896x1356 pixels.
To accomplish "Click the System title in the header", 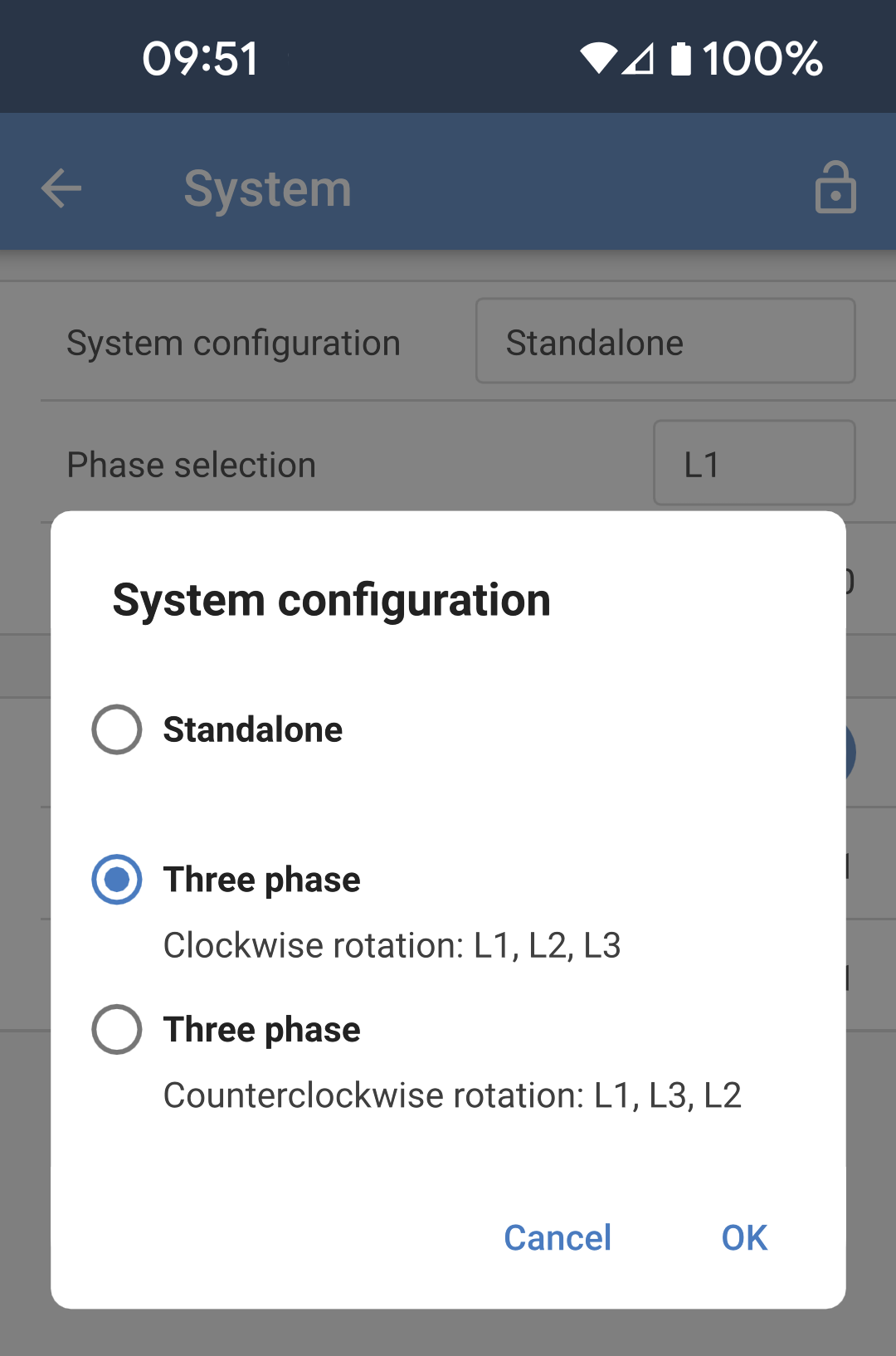I will pyautogui.click(x=266, y=188).
